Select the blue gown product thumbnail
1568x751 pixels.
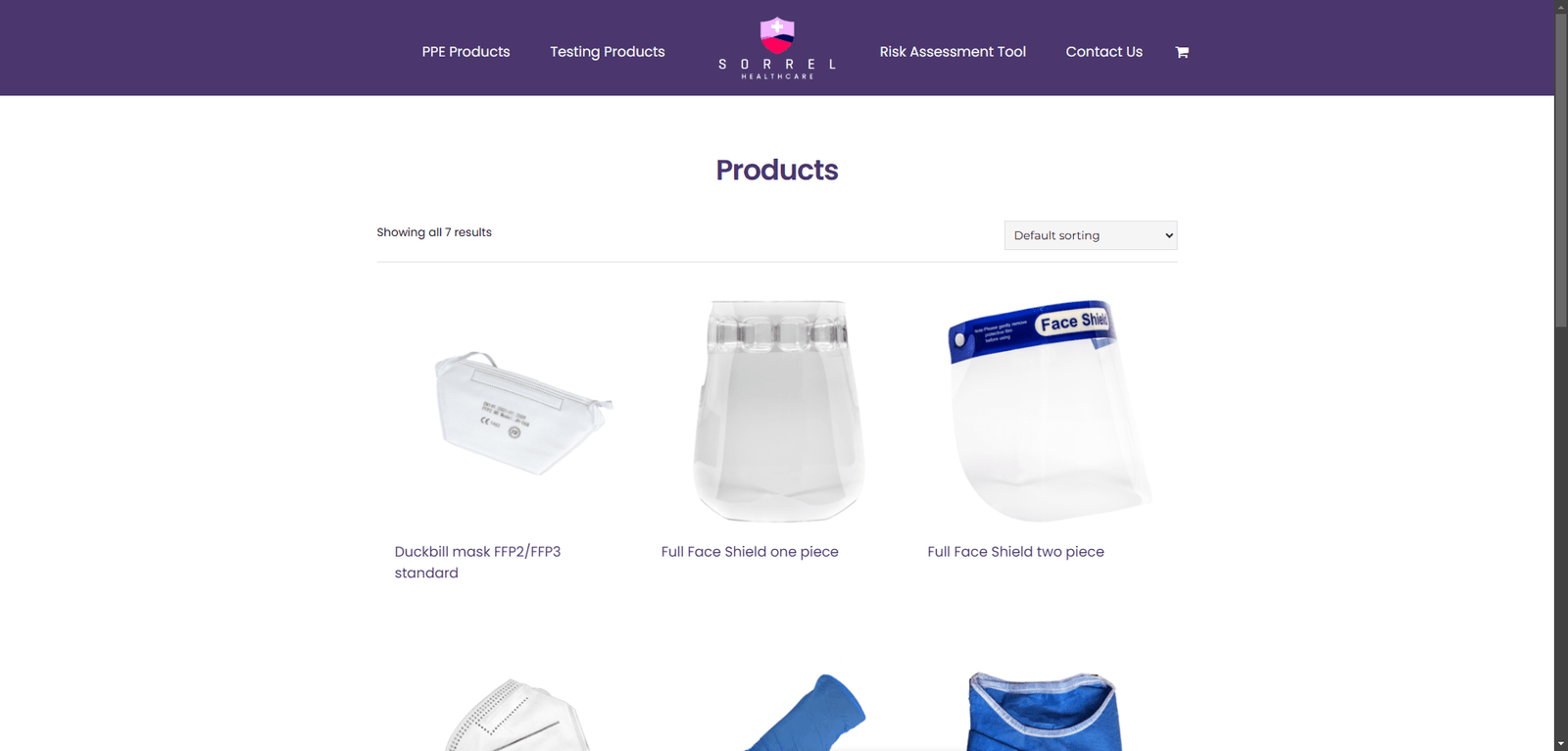tap(1044, 711)
